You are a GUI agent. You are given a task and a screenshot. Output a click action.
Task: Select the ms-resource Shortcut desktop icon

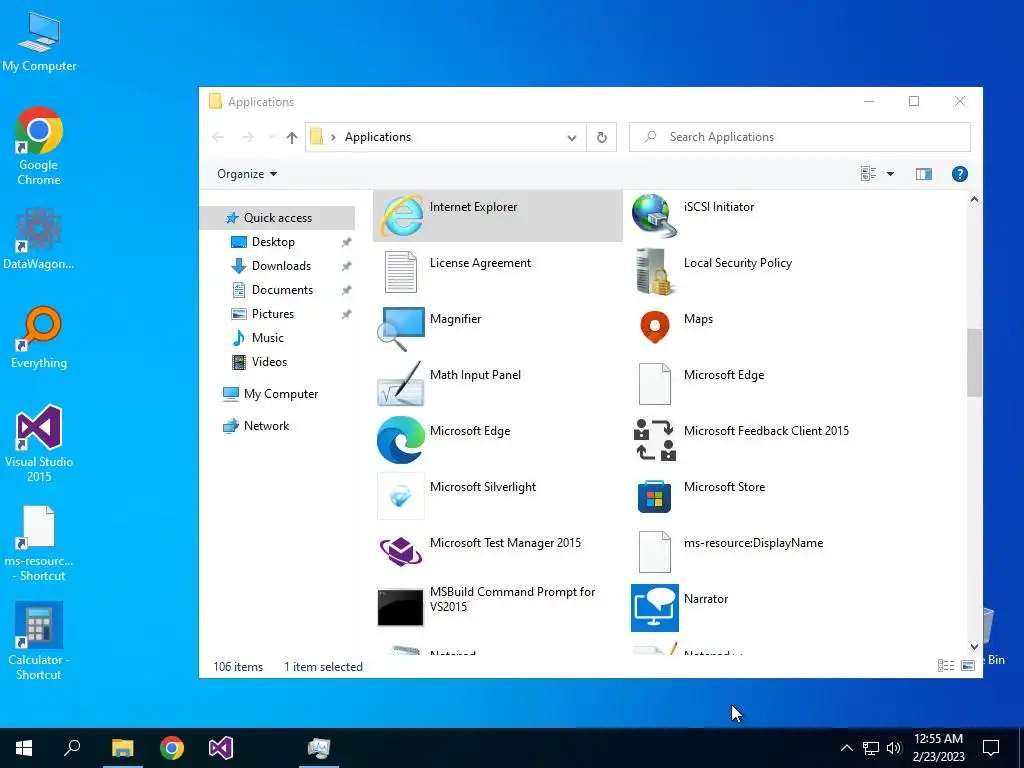39,543
